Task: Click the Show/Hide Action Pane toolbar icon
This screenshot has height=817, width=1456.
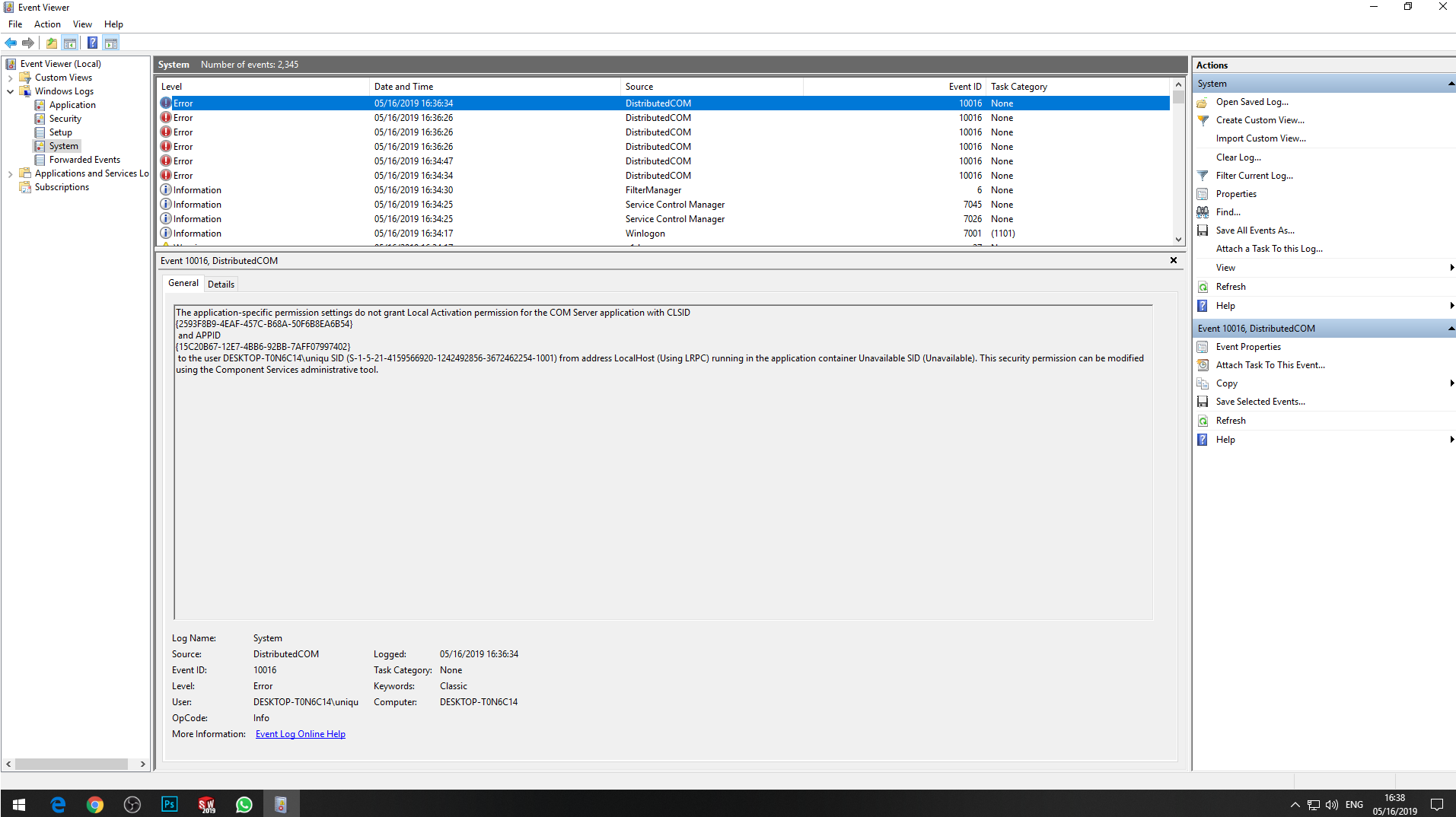Action: tap(111, 43)
